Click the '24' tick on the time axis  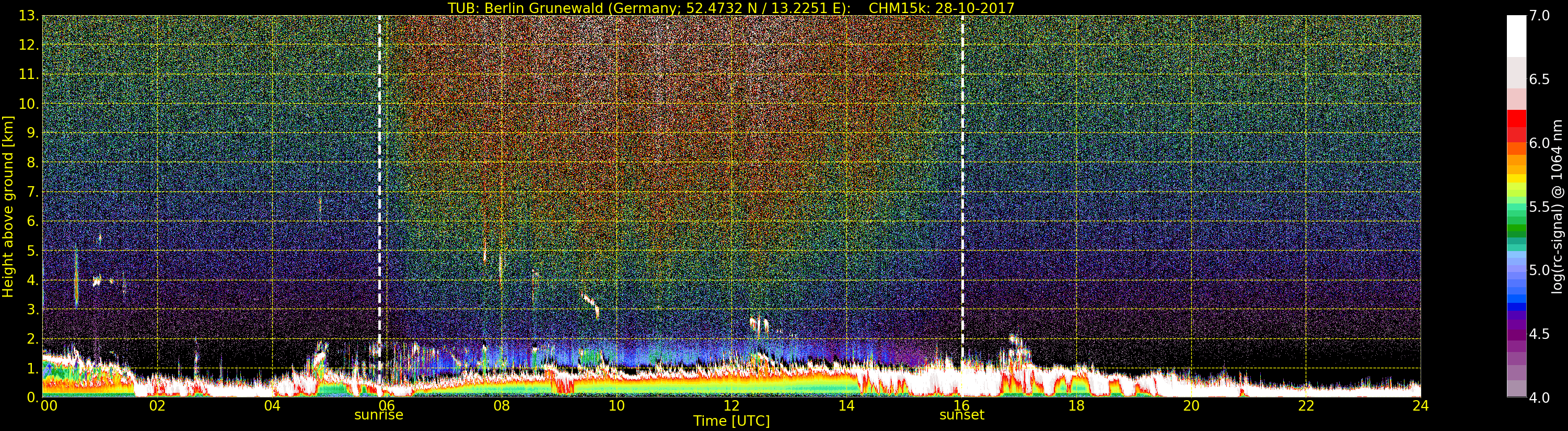tap(1421, 405)
